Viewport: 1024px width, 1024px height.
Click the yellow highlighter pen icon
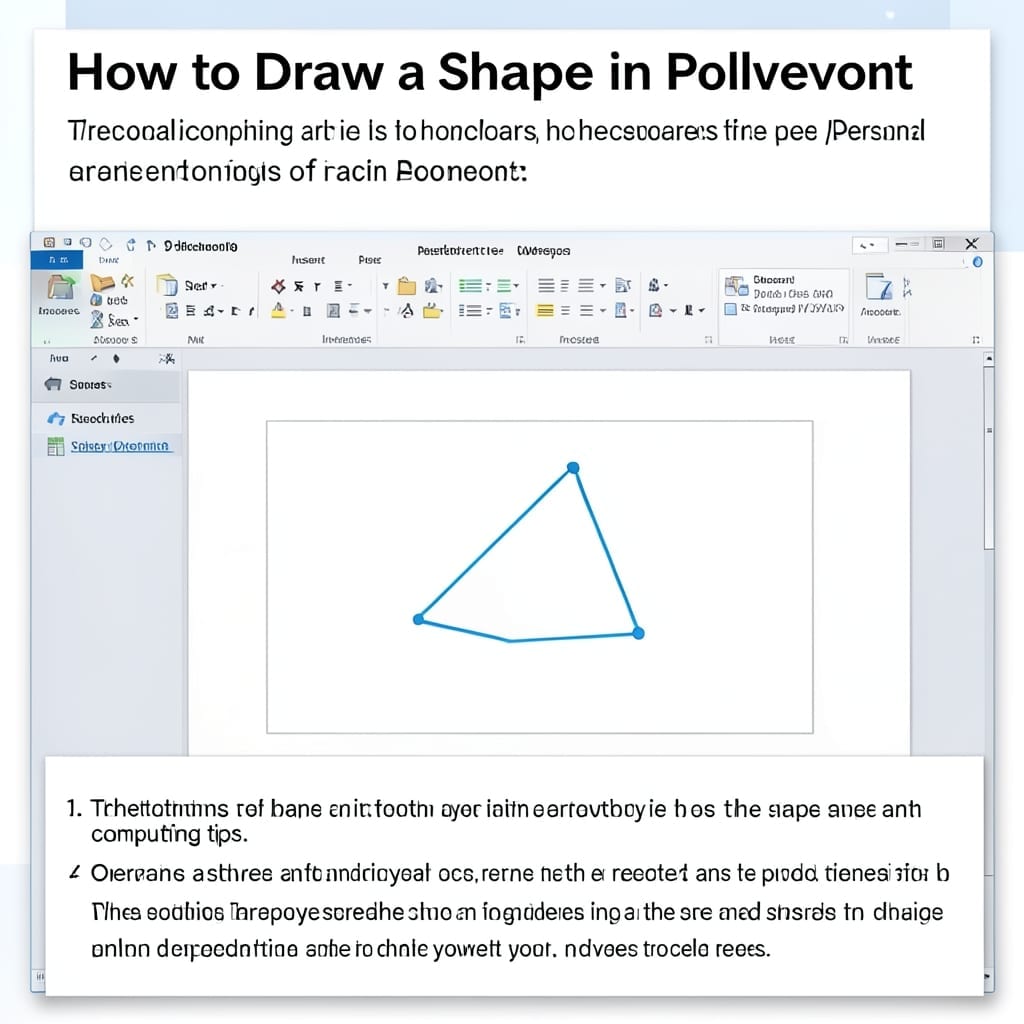click(278, 310)
